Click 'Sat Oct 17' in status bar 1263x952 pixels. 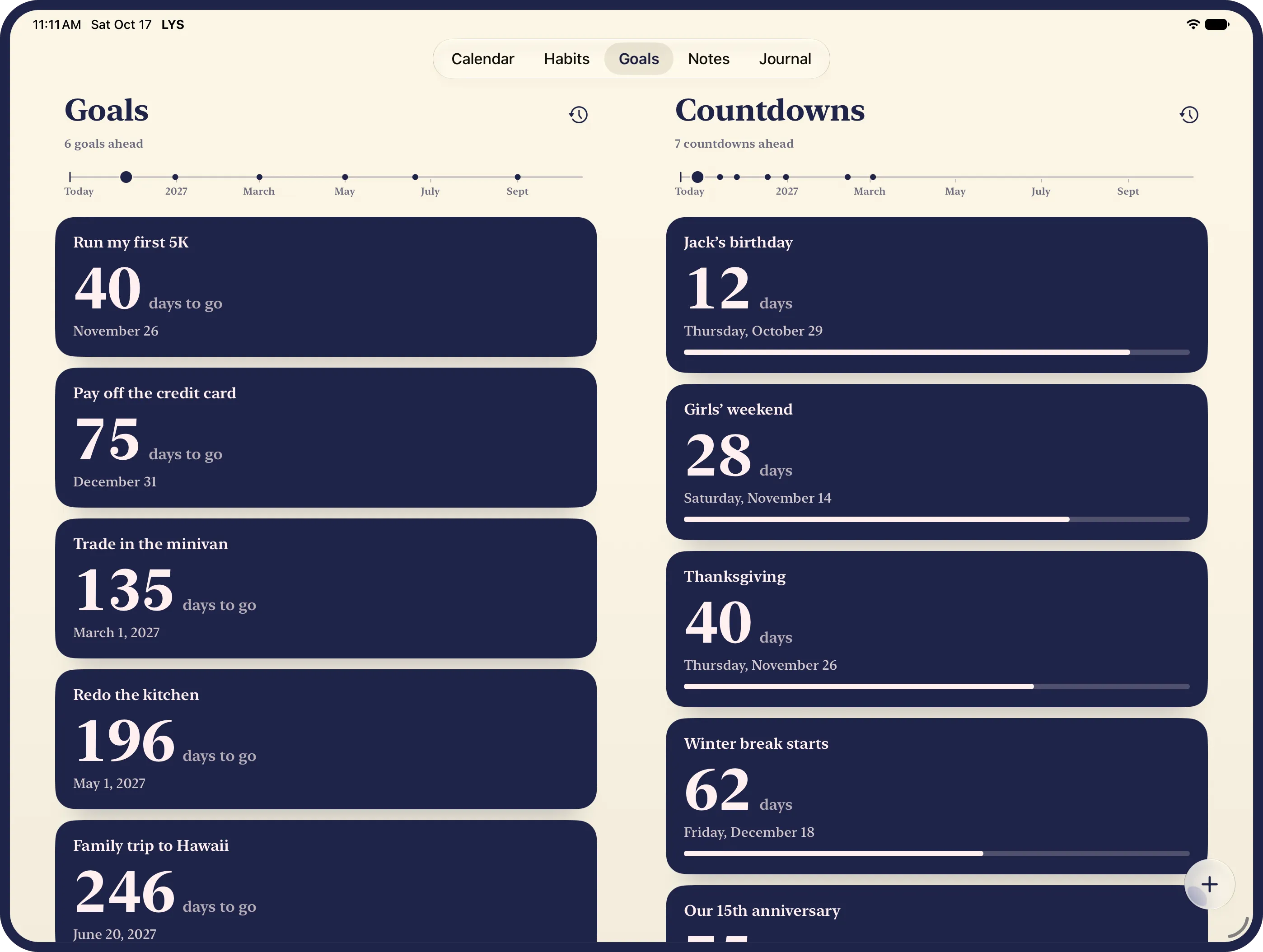coord(121,24)
